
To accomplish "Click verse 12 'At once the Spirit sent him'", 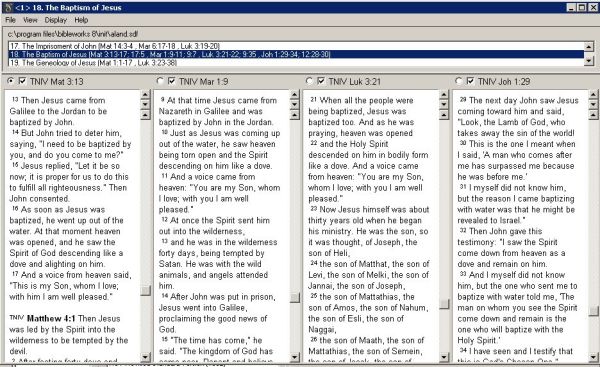I will (220, 220).
